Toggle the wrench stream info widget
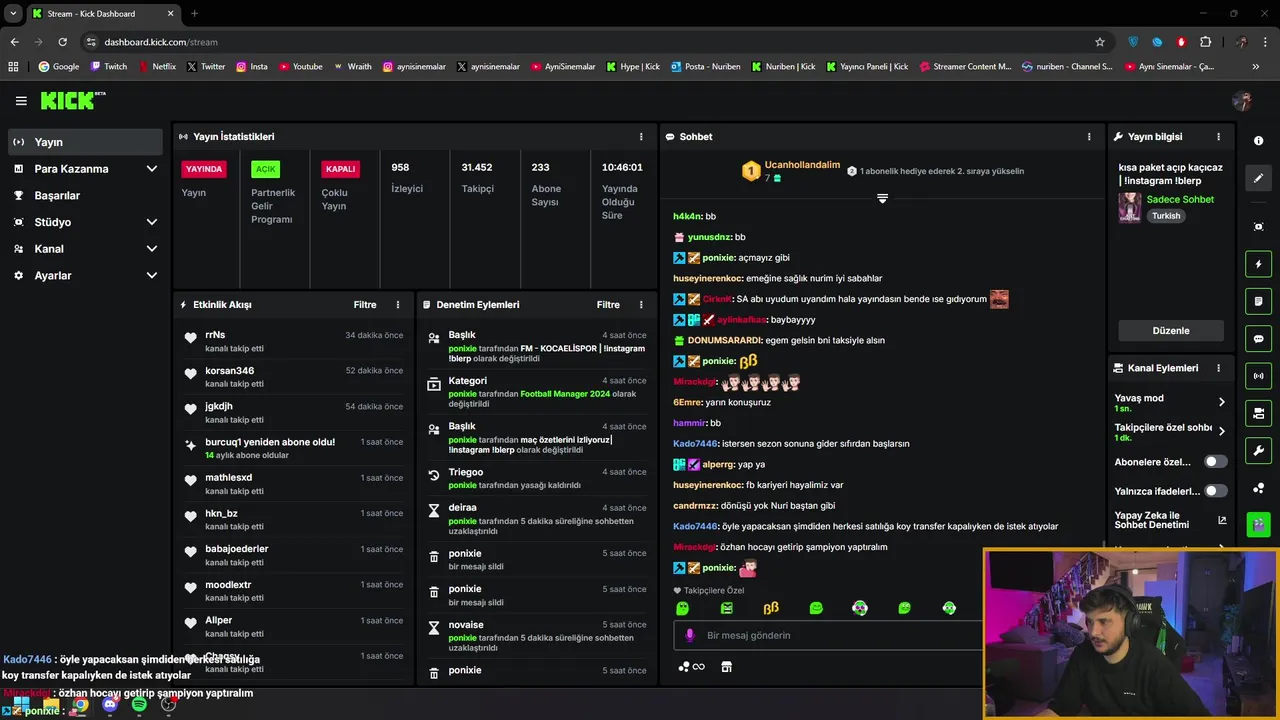This screenshot has height=720, width=1280. click(1259, 450)
